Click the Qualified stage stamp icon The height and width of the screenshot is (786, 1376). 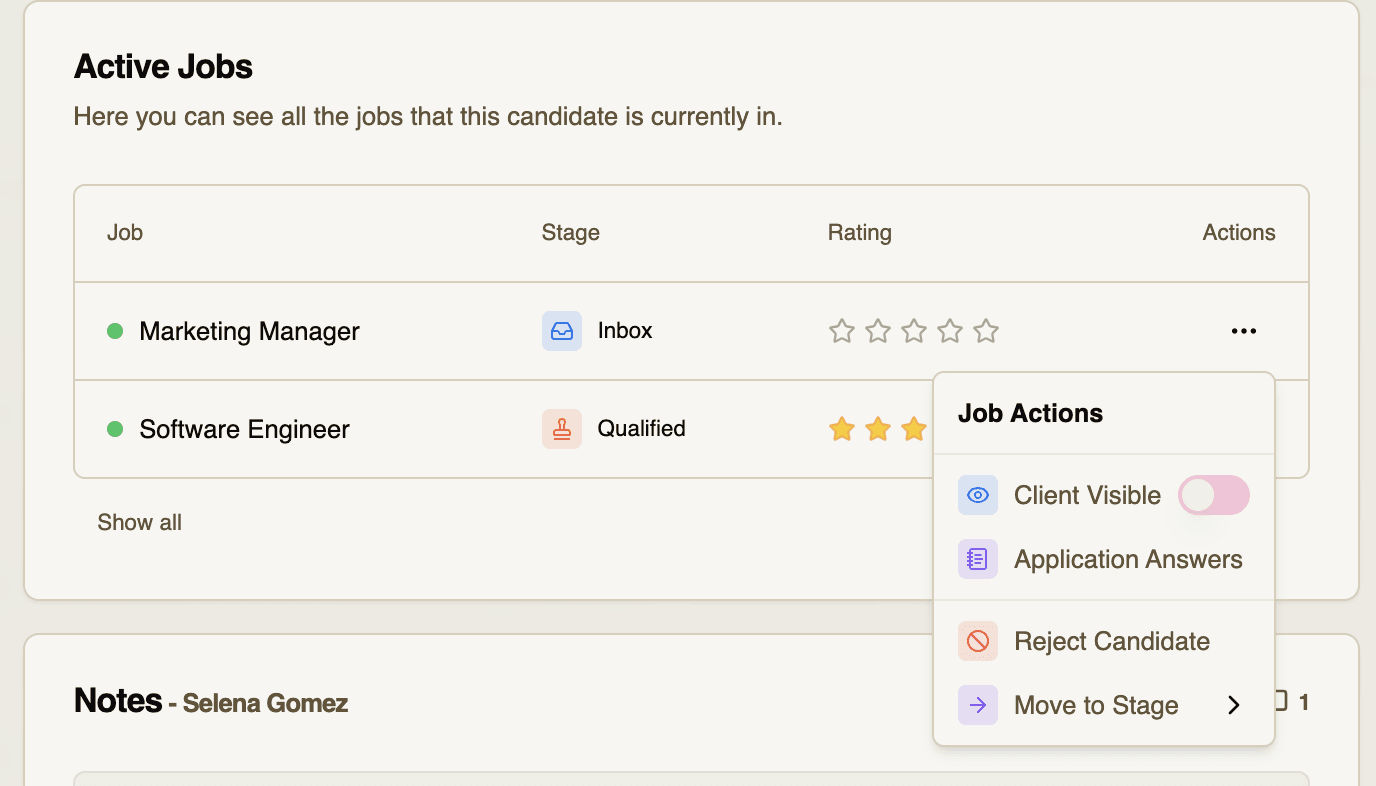click(x=562, y=429)
